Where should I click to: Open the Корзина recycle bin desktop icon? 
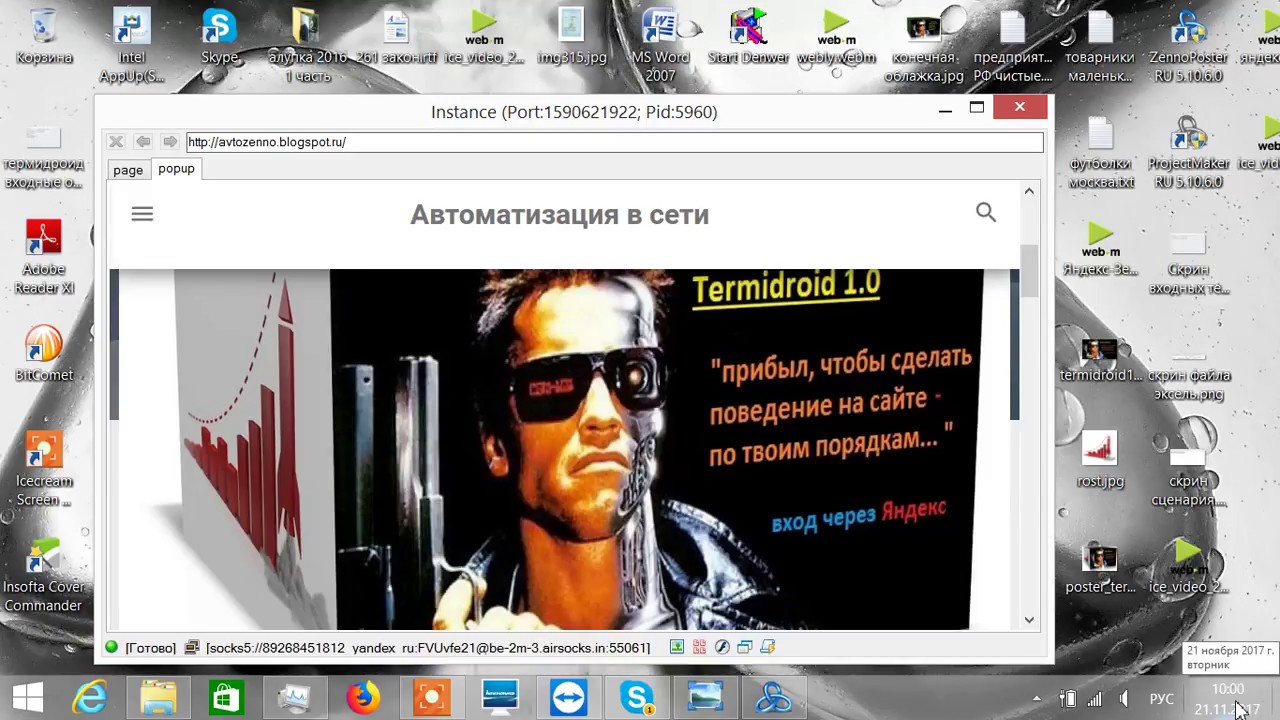[x=44, y=37]
